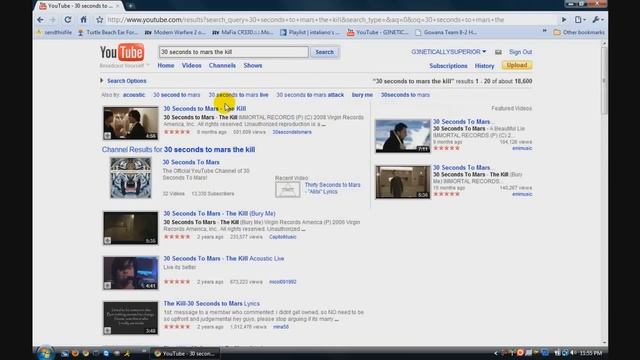
Task: Open The Kill Acoustic Live thumbnail
Action: [x=131, y=273]
